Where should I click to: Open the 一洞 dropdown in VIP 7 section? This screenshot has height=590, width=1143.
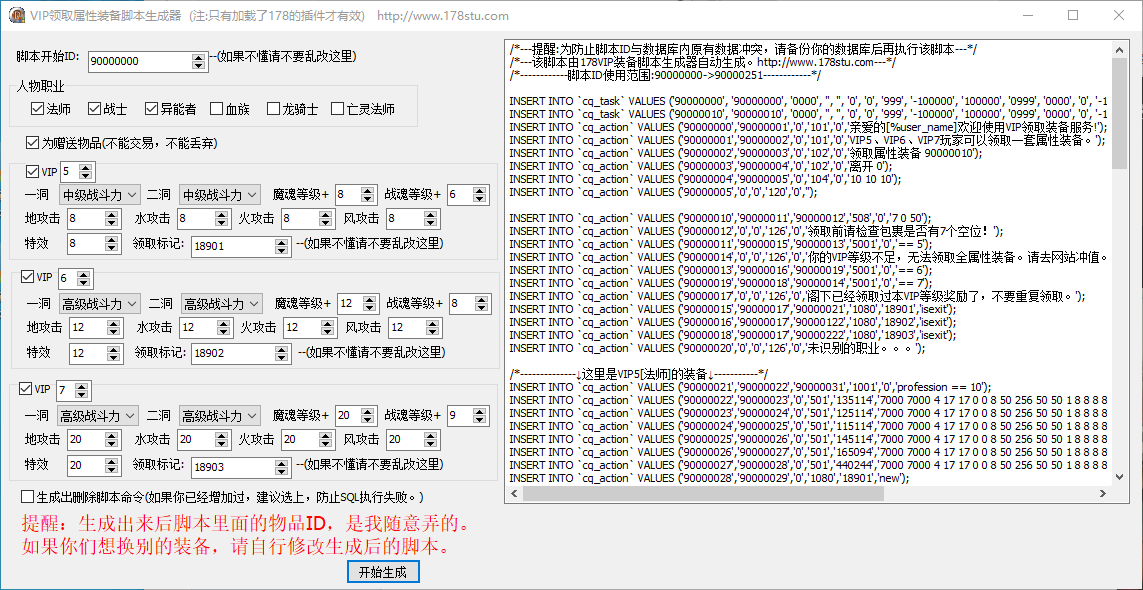pos(98,416)
